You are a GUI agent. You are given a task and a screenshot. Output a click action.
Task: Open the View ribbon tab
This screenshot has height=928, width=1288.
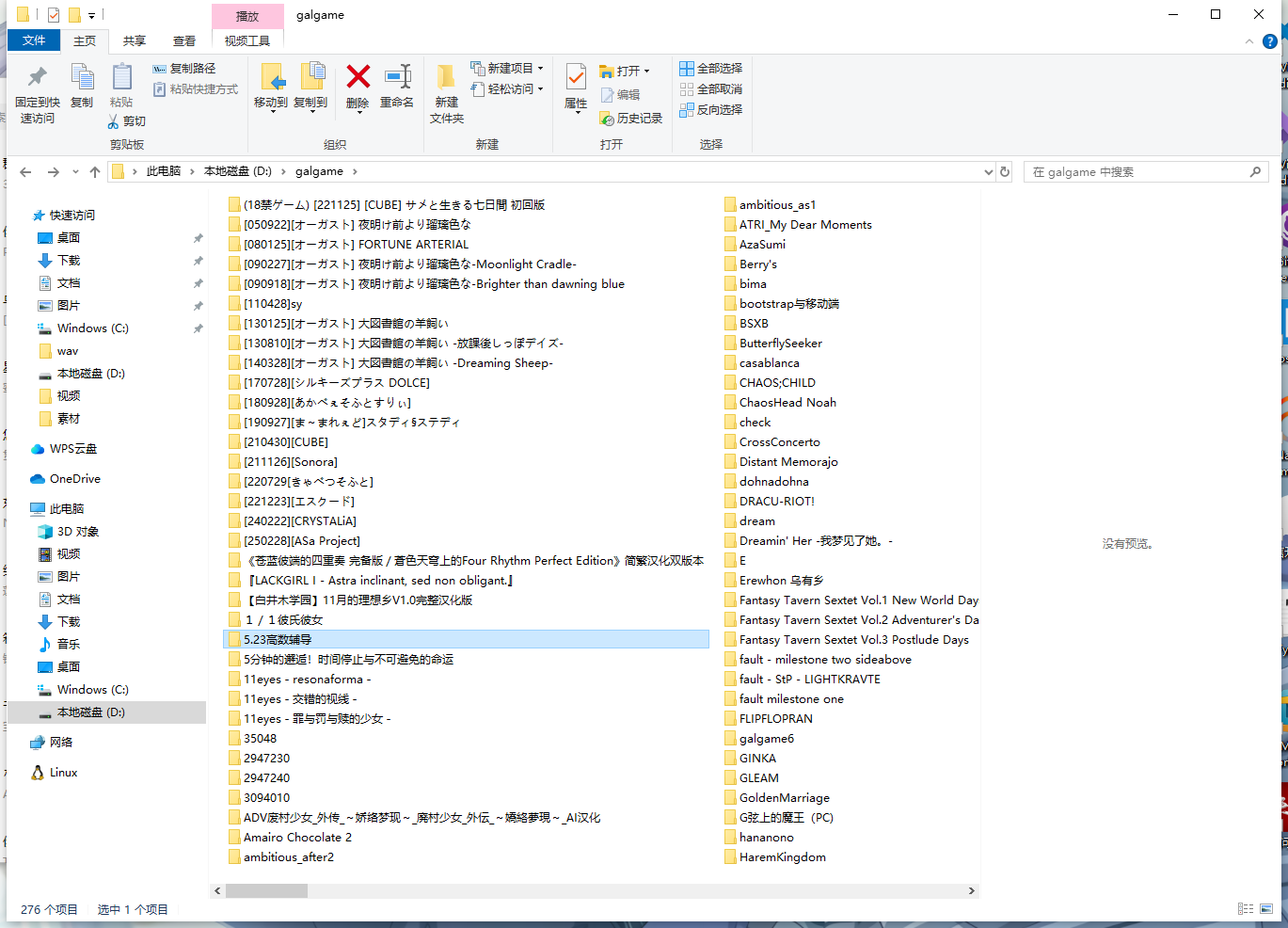tap(184, 41)
